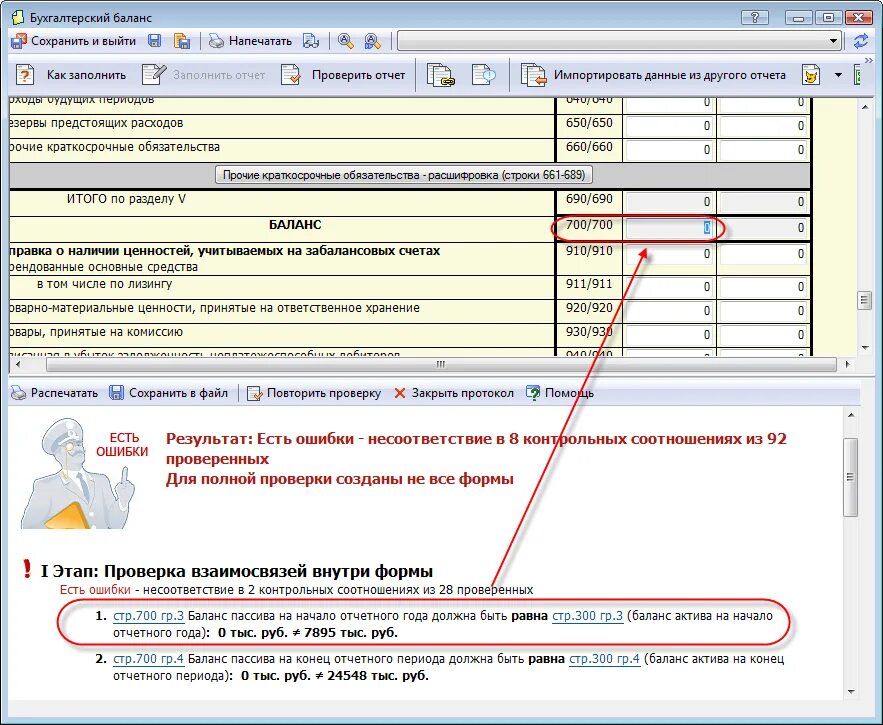
Task: Click the Сохранить и выйти toolbar button
Action: click(x=74, y=41)
